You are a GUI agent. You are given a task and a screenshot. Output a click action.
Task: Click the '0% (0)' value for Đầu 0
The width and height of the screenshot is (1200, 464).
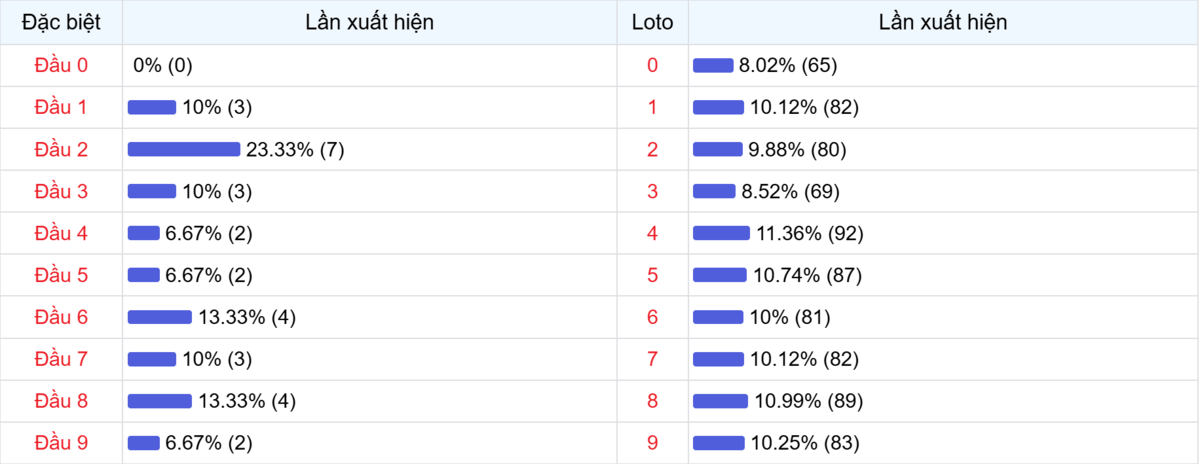click(x=162, y=65)
